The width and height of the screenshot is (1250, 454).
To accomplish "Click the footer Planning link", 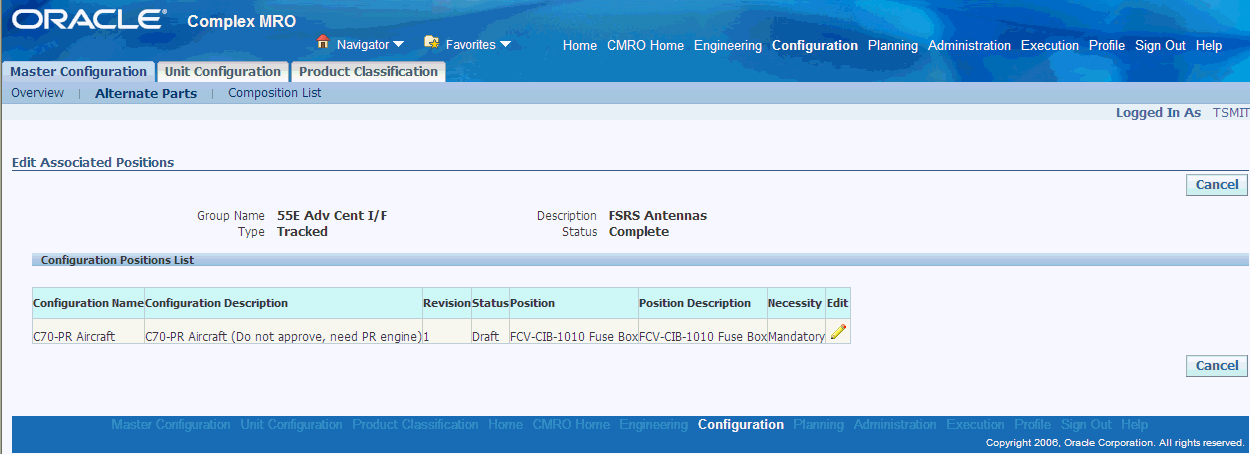I will (819, 425).
